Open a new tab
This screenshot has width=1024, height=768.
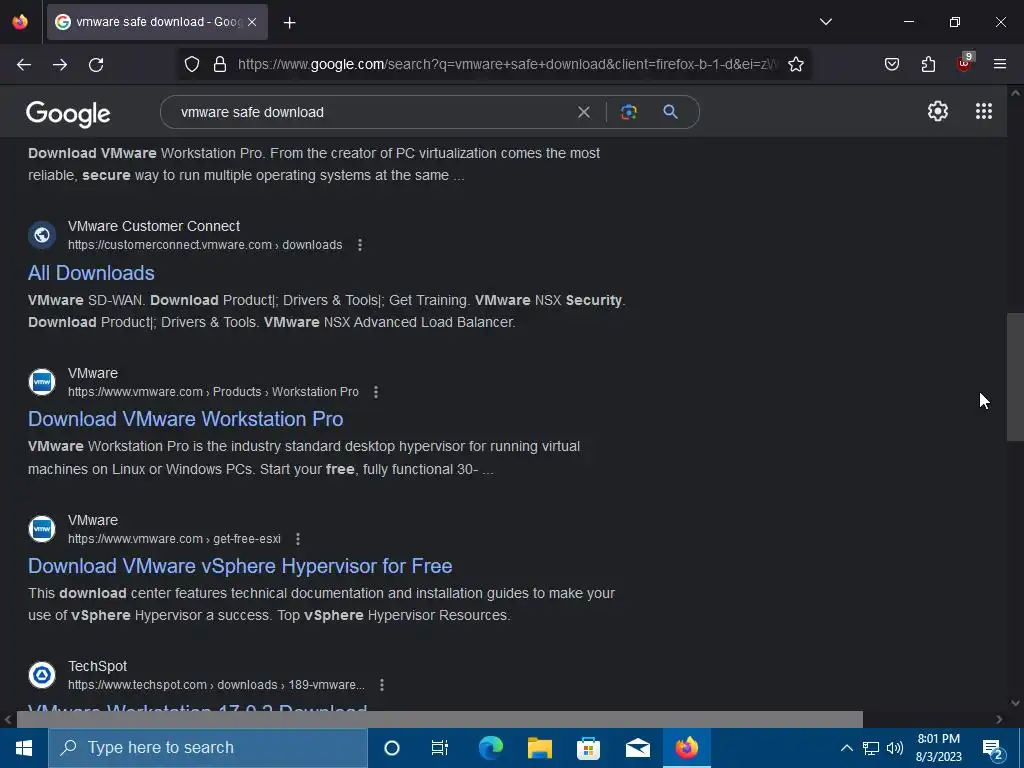pos(289,23)
